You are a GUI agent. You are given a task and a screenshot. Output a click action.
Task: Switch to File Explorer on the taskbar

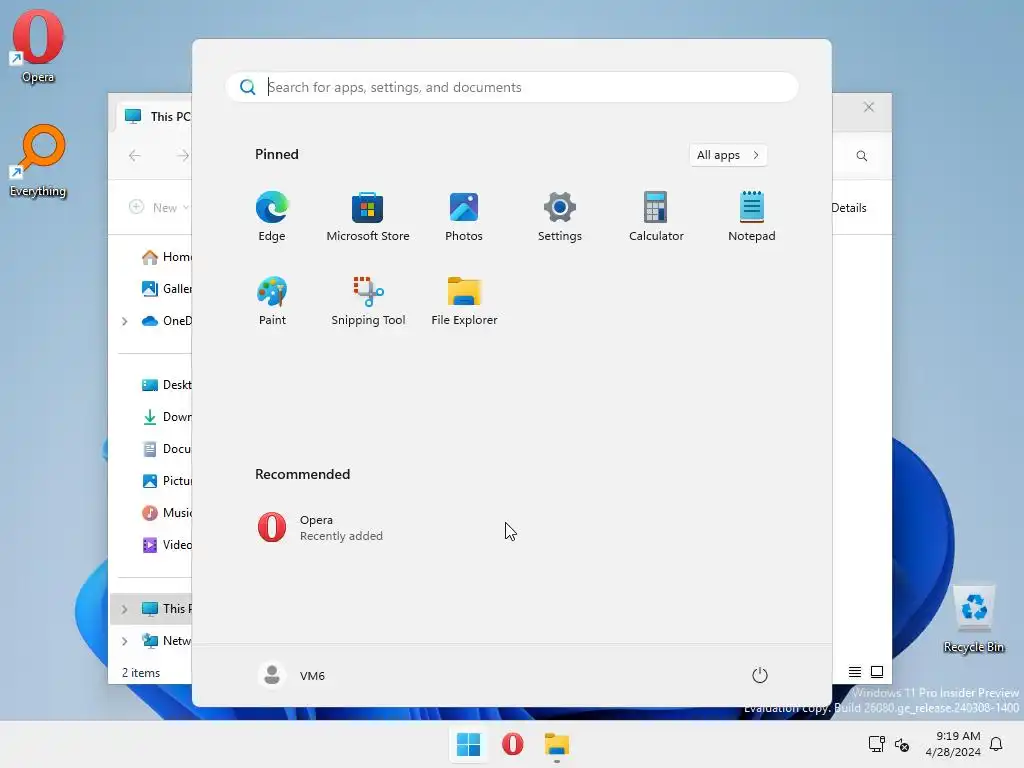(557, 744)
